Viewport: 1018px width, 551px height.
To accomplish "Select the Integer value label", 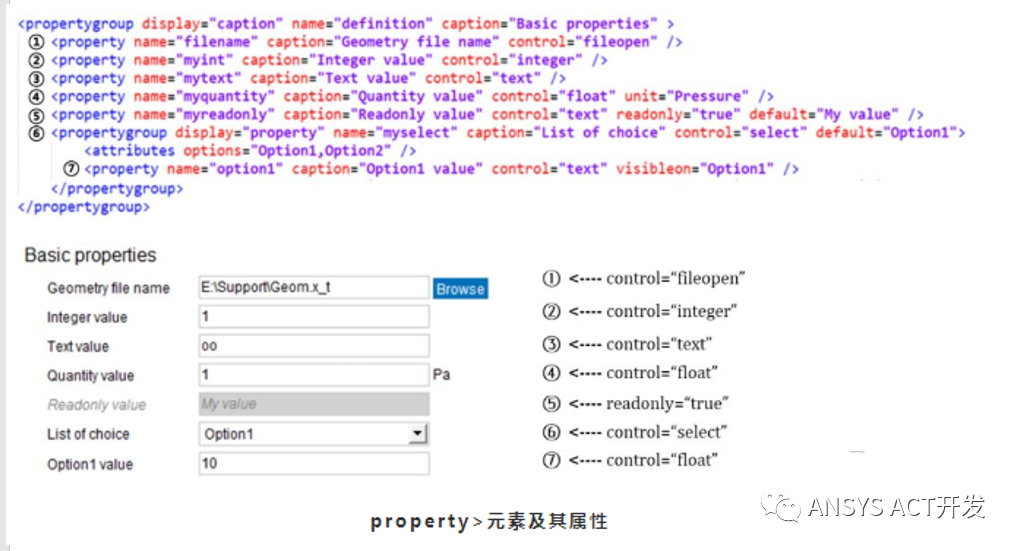I will pyautogui.click(x=87, y=317).
